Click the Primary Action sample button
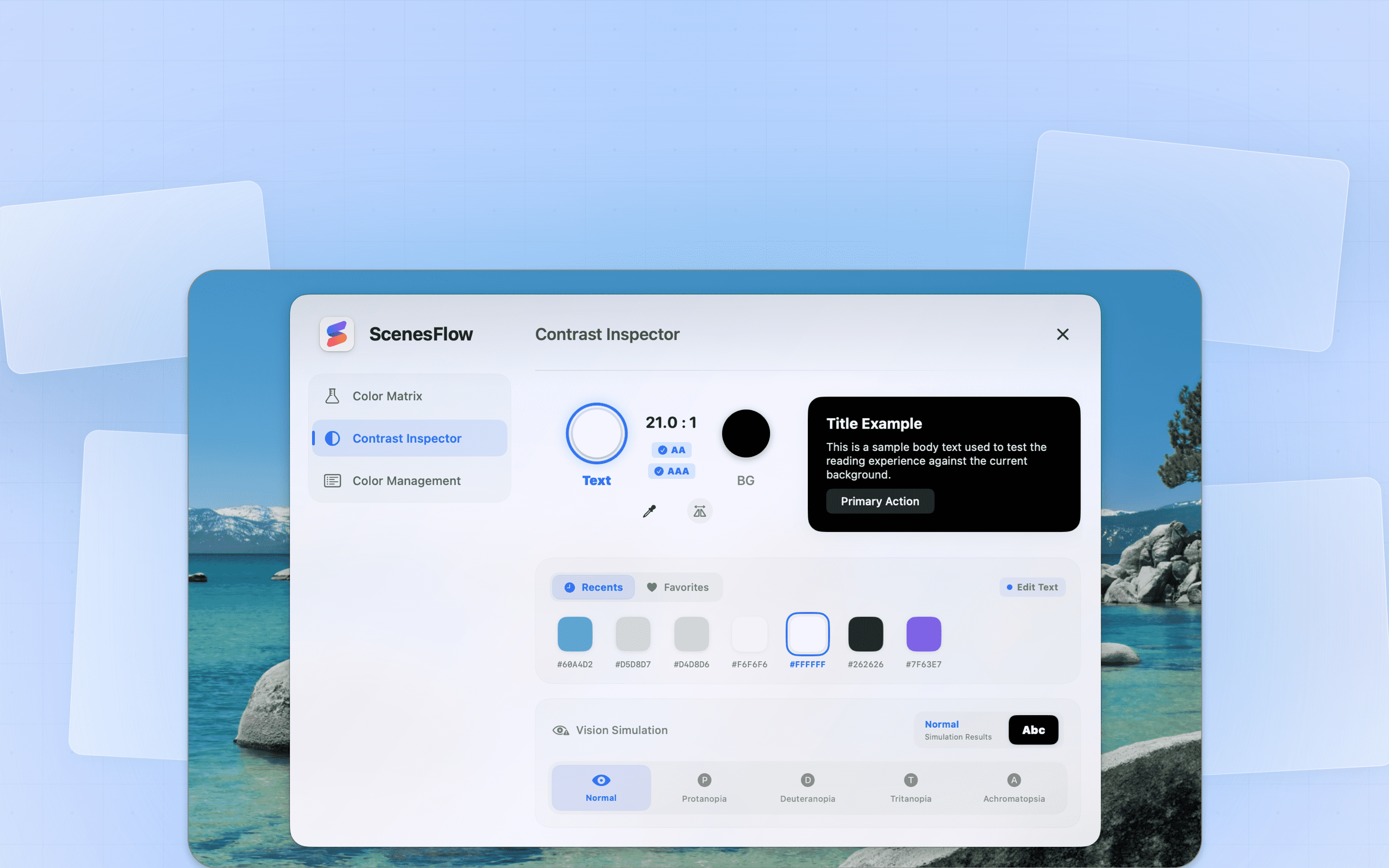 pos(880,501)
